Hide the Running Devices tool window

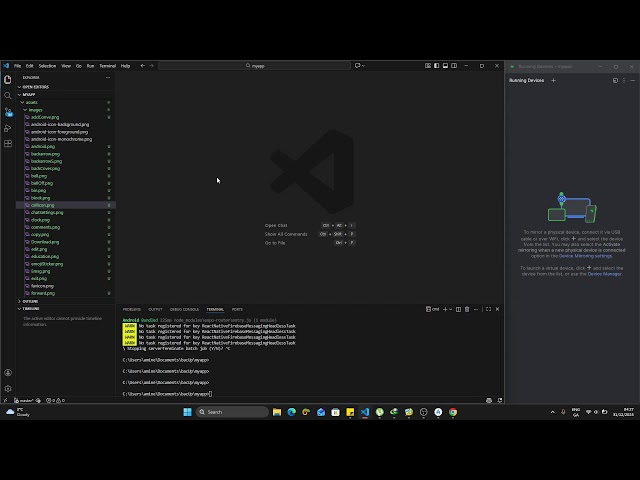pyautogui.click(x=633, y=80)
